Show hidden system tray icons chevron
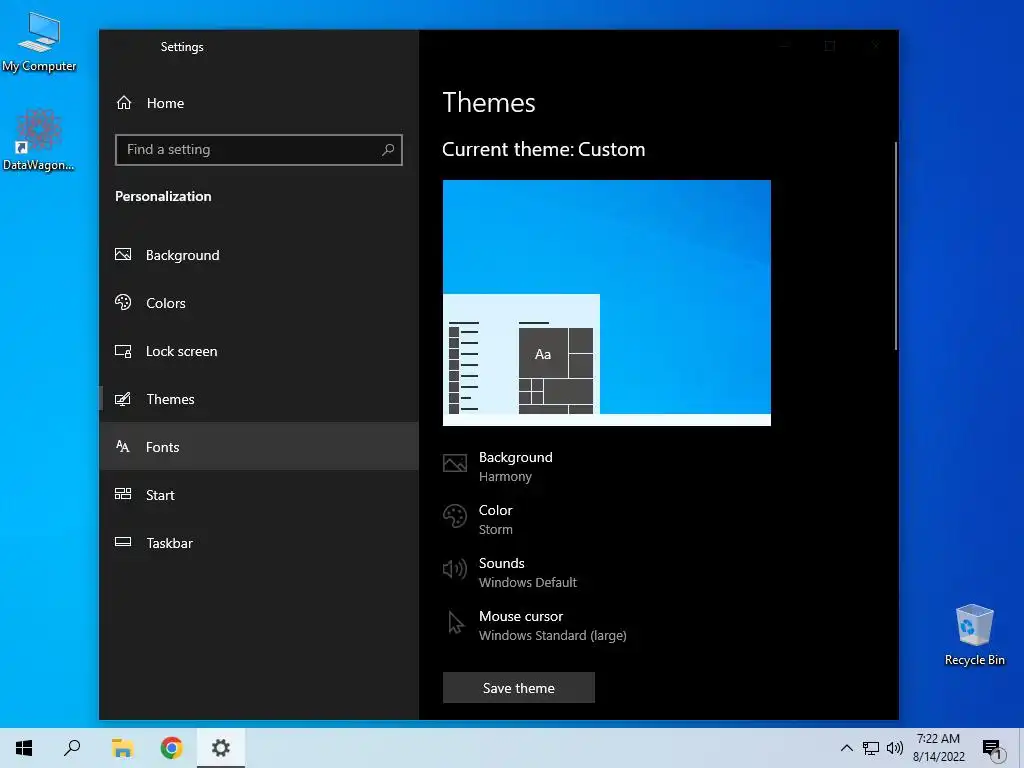1024x768 pixels. [846, 748]
